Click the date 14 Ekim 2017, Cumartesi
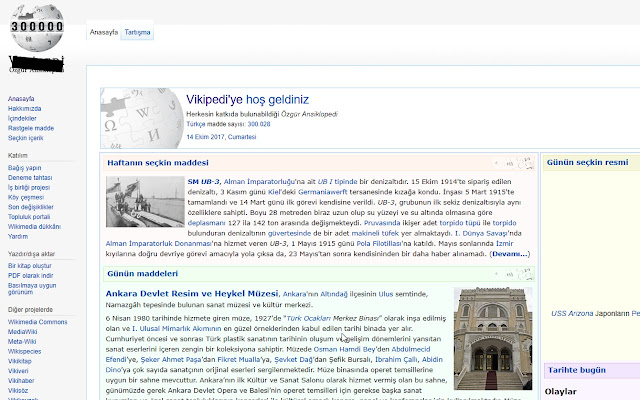The height and width of the screenshot is (400, 640). click(221, 137)
